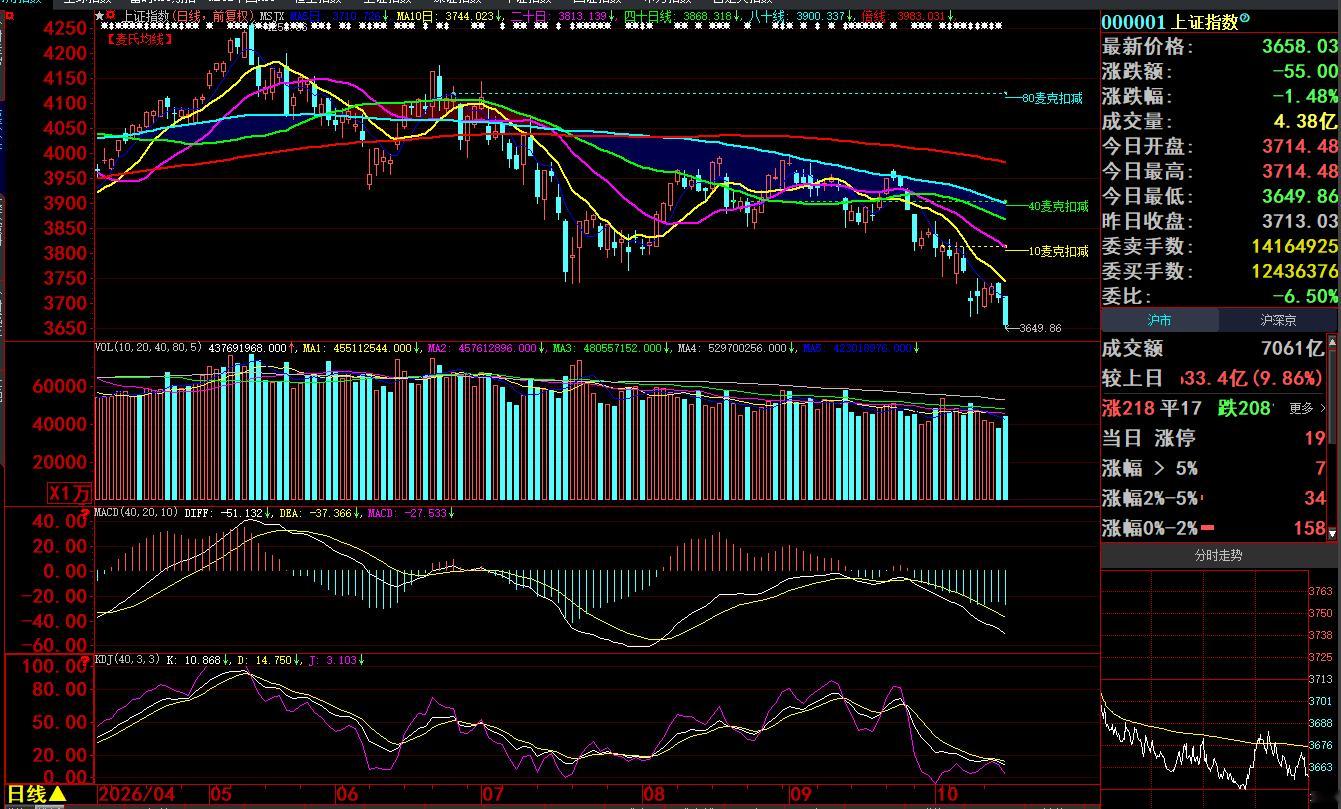Click the 当日 涨停 count 19
This screenshot has height=809, width=1341.
pos(1314,438)
